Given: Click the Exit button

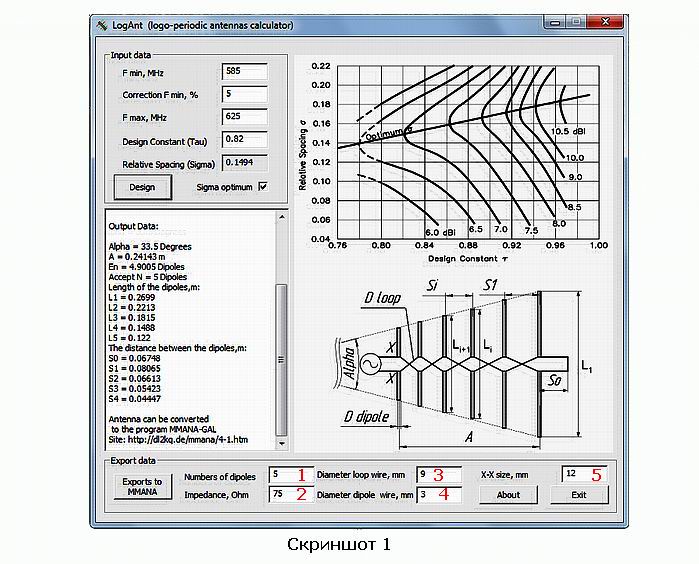Looking at the screenshot, I should [579, 495].
